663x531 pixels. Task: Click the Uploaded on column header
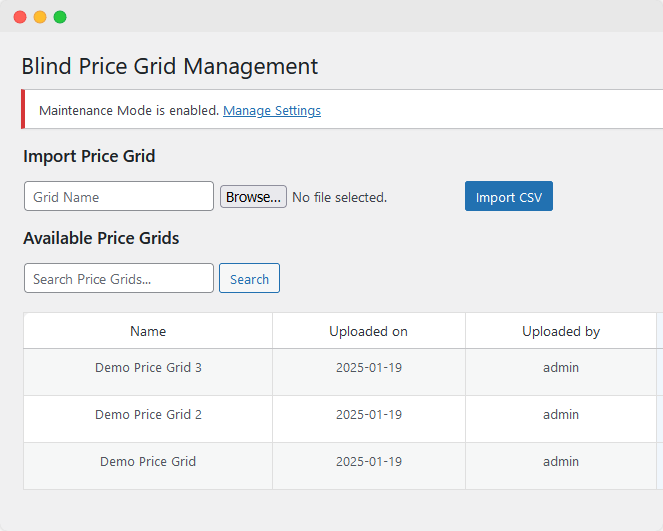(x=368, y=331)
